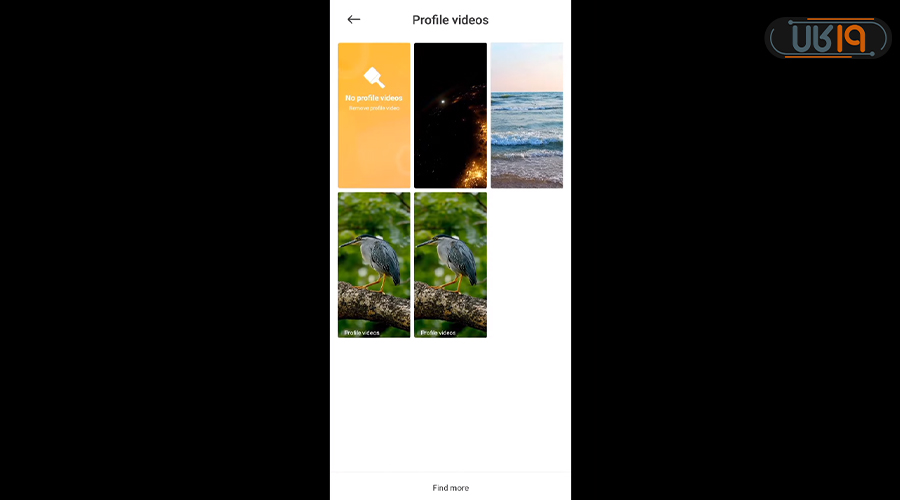Click the Profile videos page title
This screenshot has width=900, height=500.
pos(451,20)
